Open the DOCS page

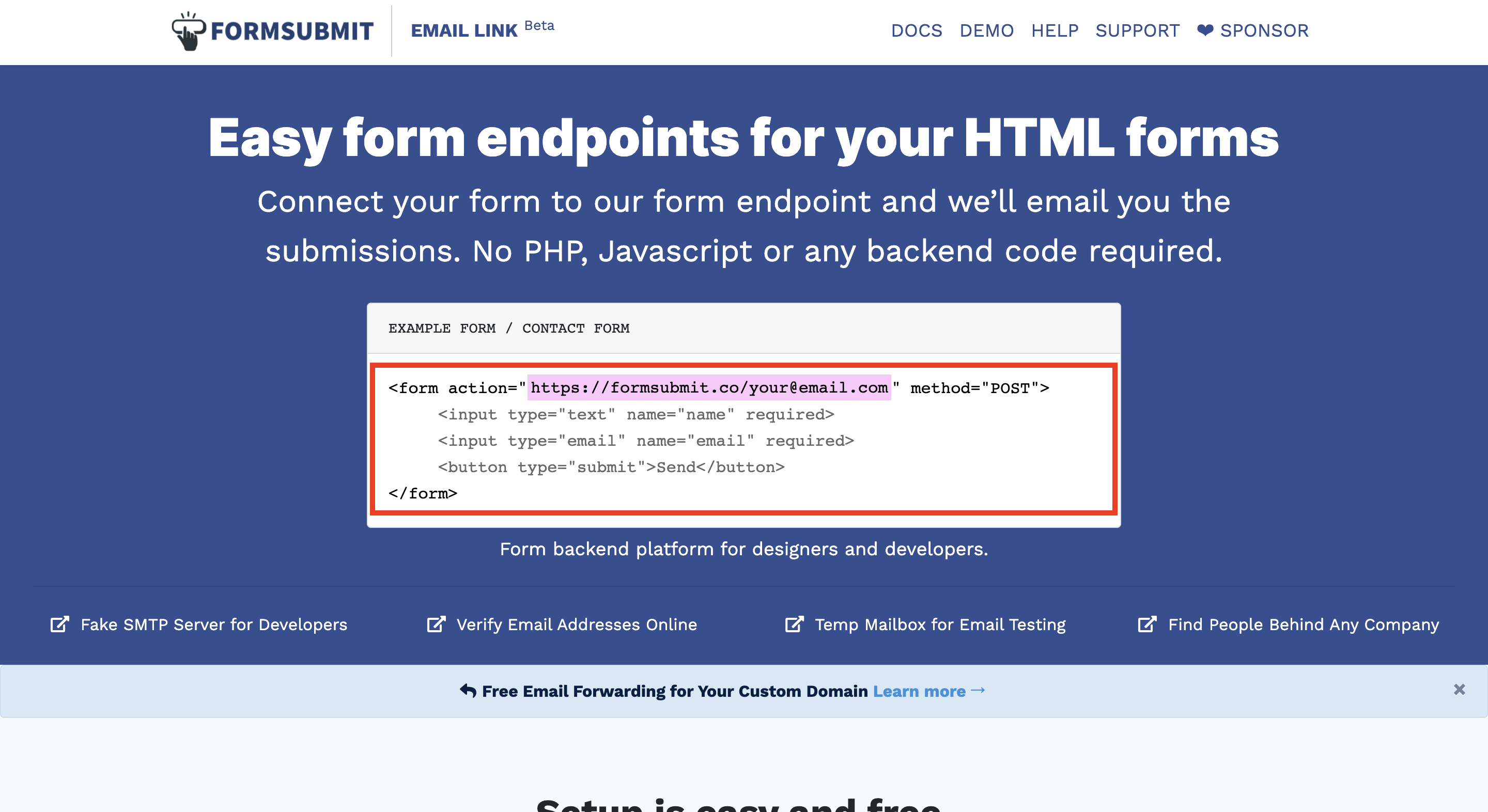[916, 30]
